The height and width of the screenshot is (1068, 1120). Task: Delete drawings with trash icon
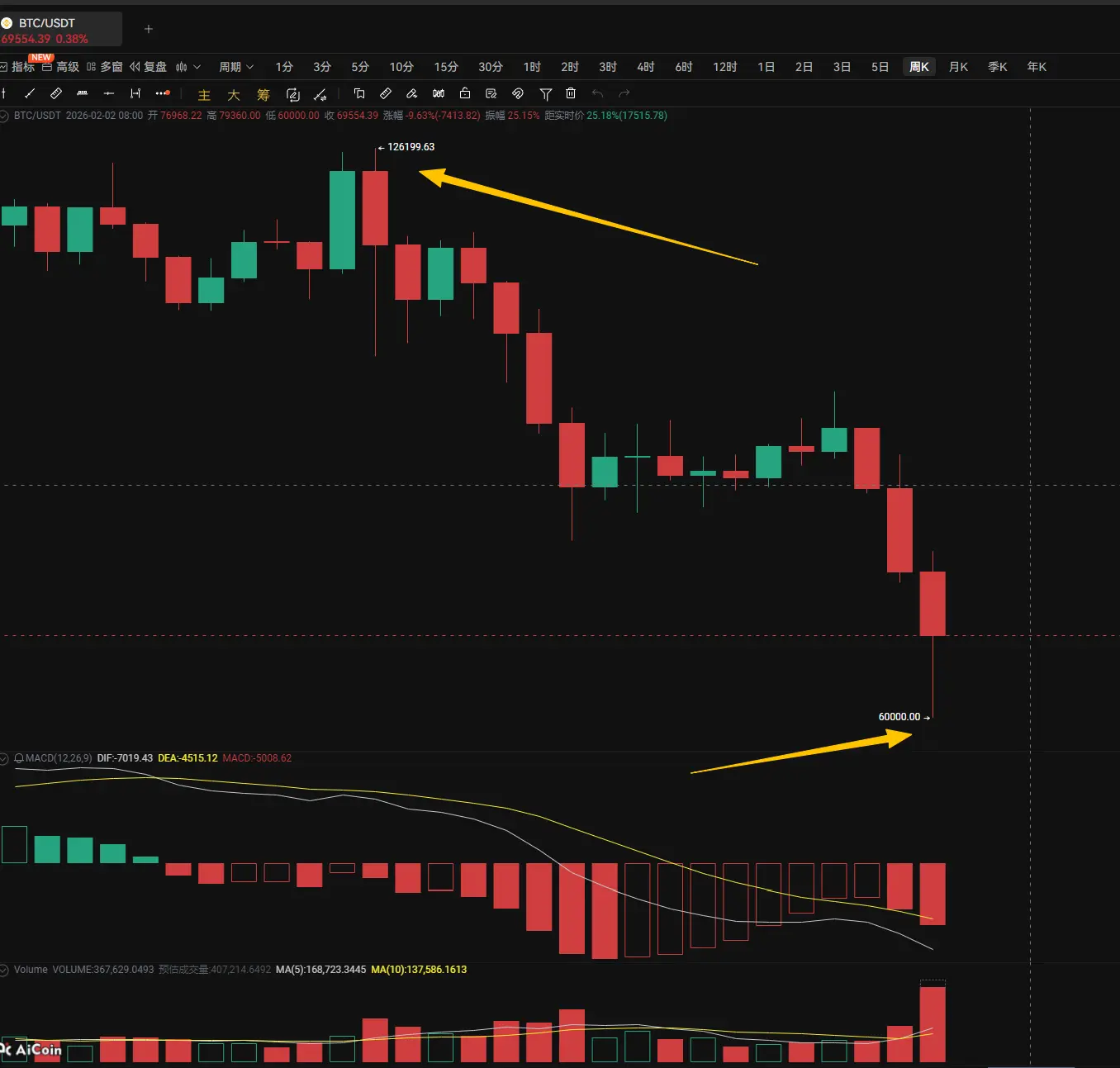pos(571,93)
